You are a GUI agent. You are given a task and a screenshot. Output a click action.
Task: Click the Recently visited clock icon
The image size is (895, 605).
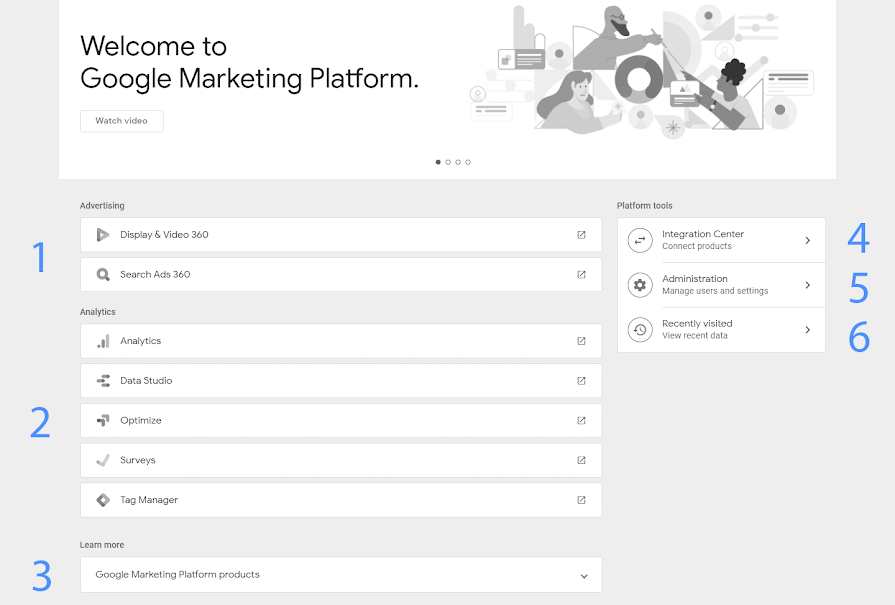point(640,330)
